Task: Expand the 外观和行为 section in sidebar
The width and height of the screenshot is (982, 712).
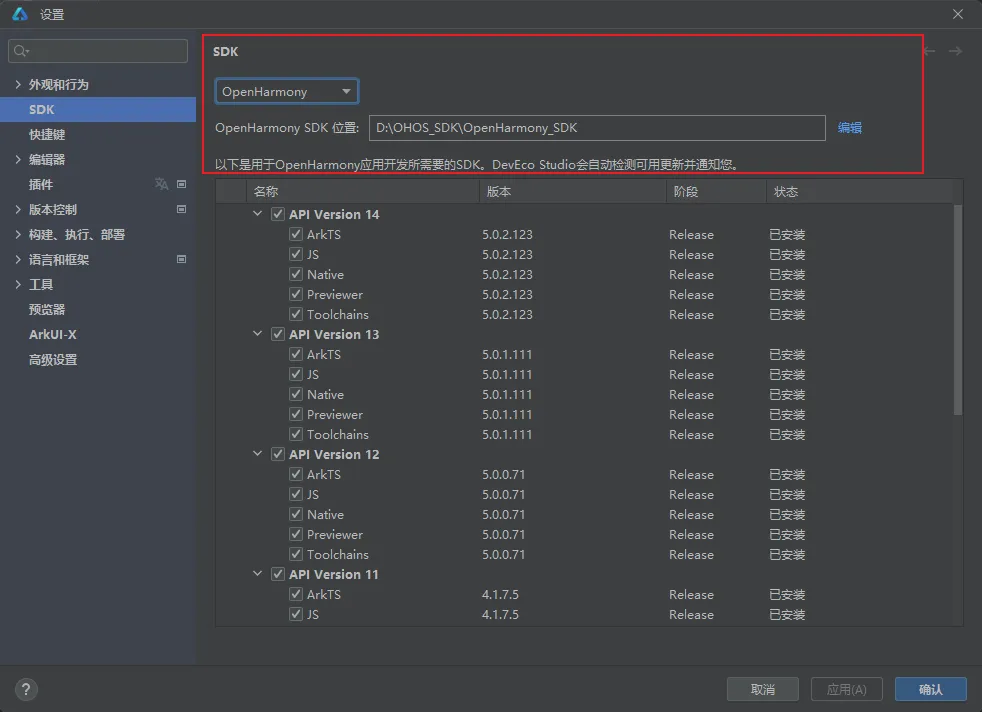Action: point(17,84)
